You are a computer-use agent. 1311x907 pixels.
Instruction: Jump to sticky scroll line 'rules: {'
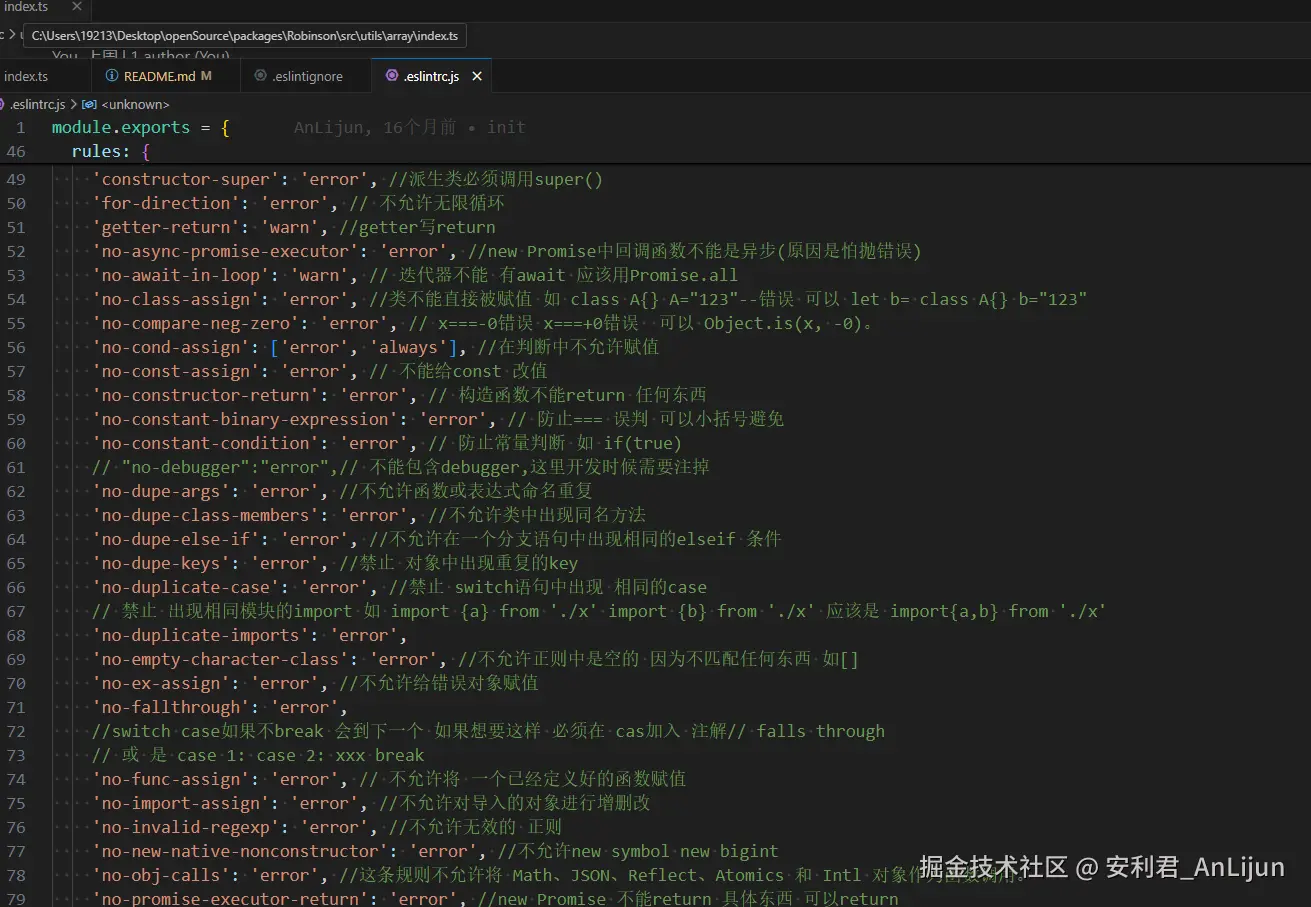tap(111, 152)
